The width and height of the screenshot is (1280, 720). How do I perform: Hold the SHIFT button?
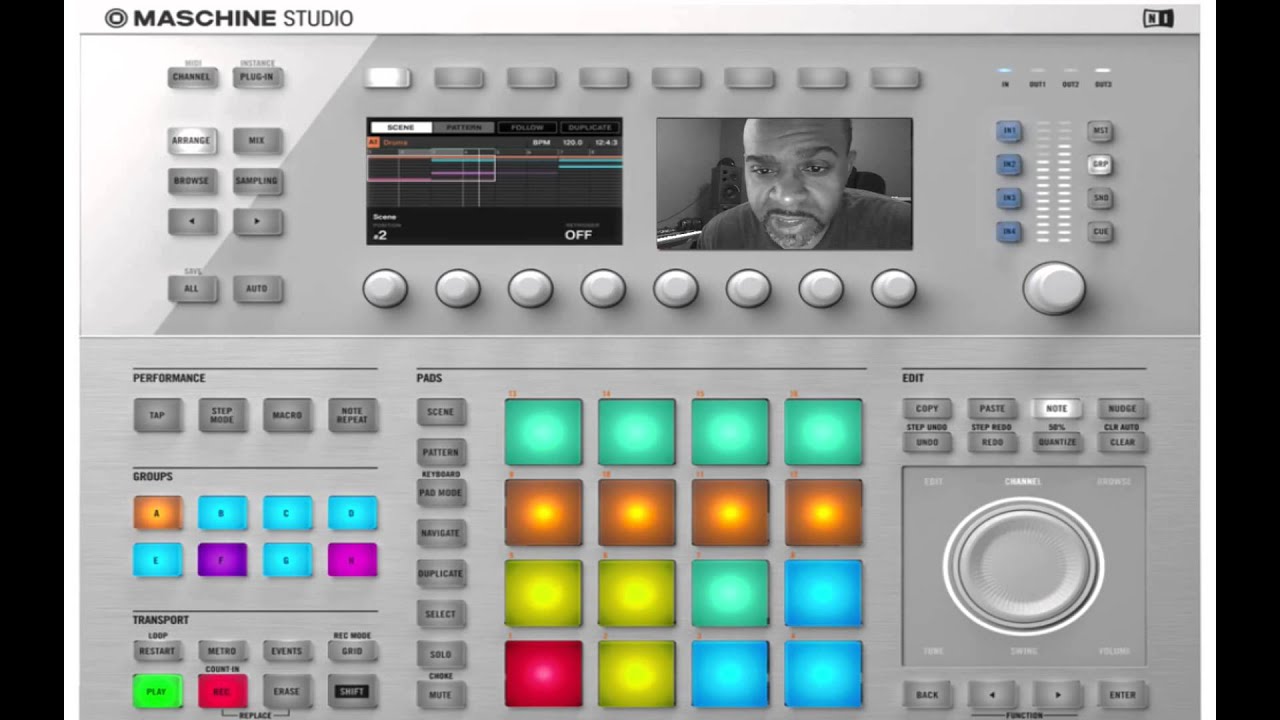click(x=352, y=691)
